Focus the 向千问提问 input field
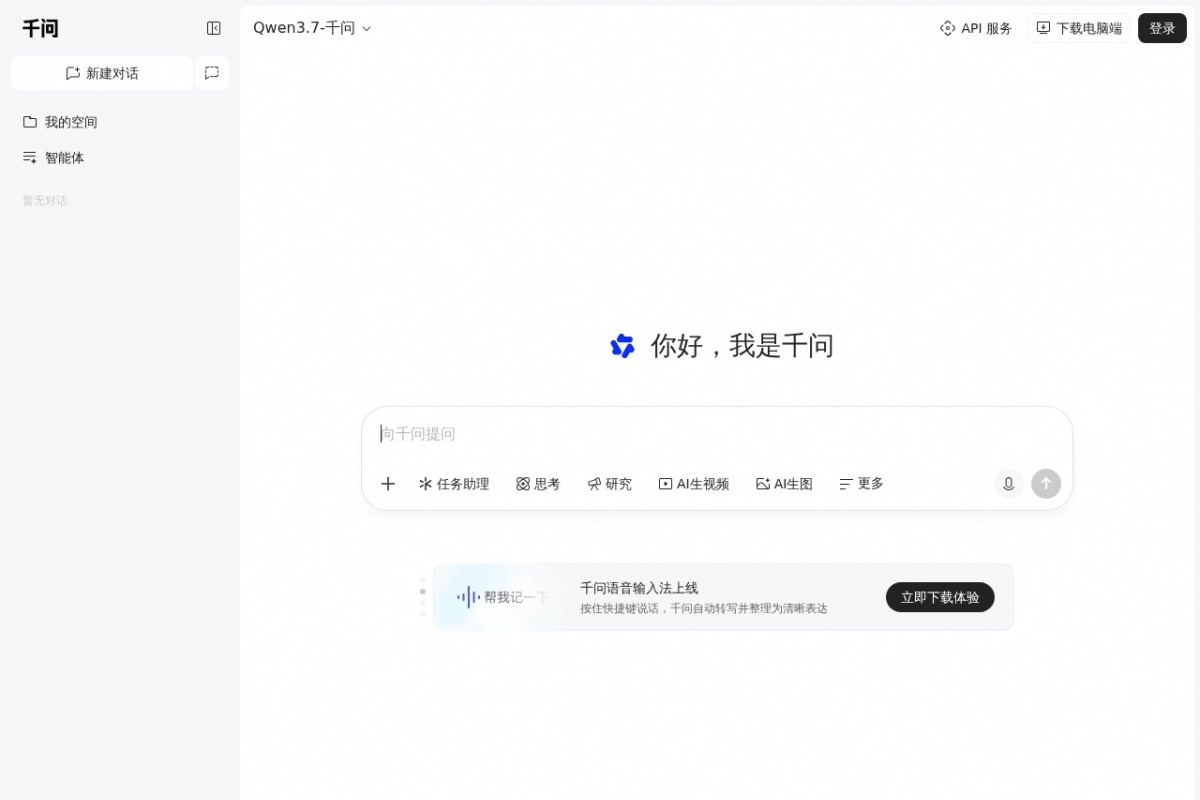This screenshot has width=1200, height=800. [716, 434]
